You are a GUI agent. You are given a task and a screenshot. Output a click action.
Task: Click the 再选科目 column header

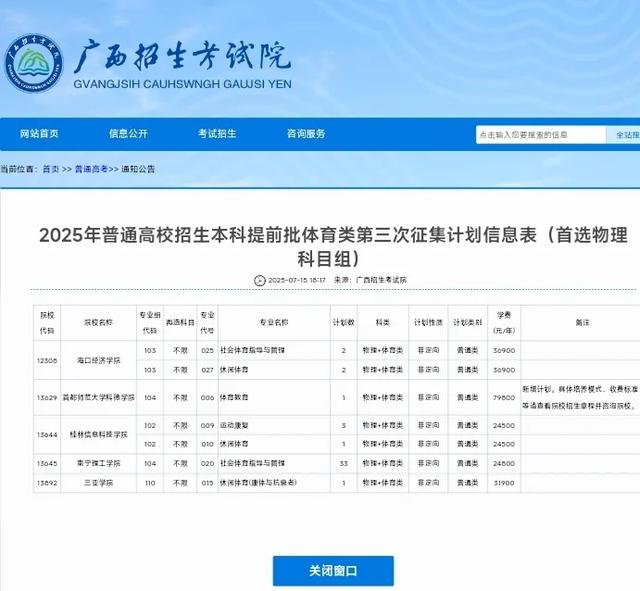click(180, 322)
